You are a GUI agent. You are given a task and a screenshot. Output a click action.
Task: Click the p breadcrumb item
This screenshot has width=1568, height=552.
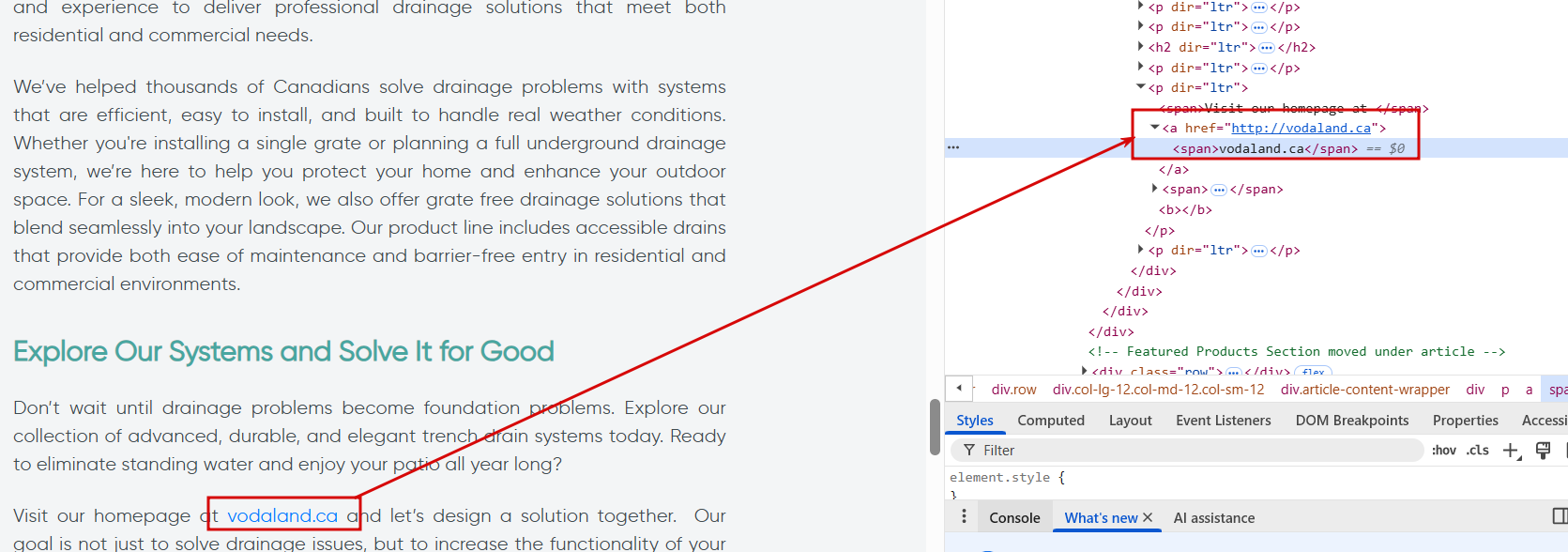[1505, 390]
